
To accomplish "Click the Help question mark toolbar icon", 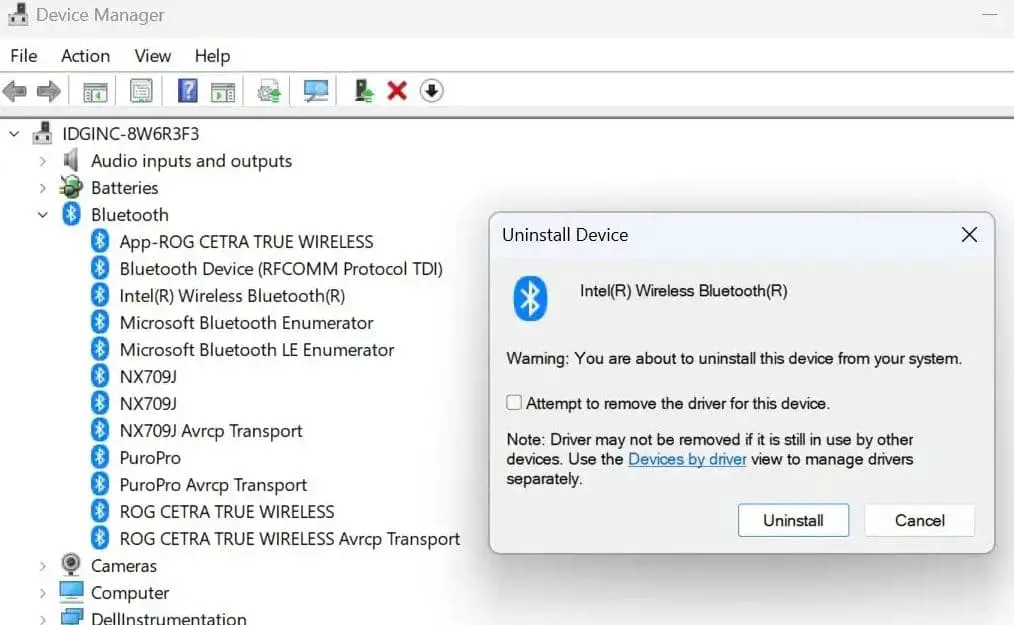I will [x=187, y=92].
